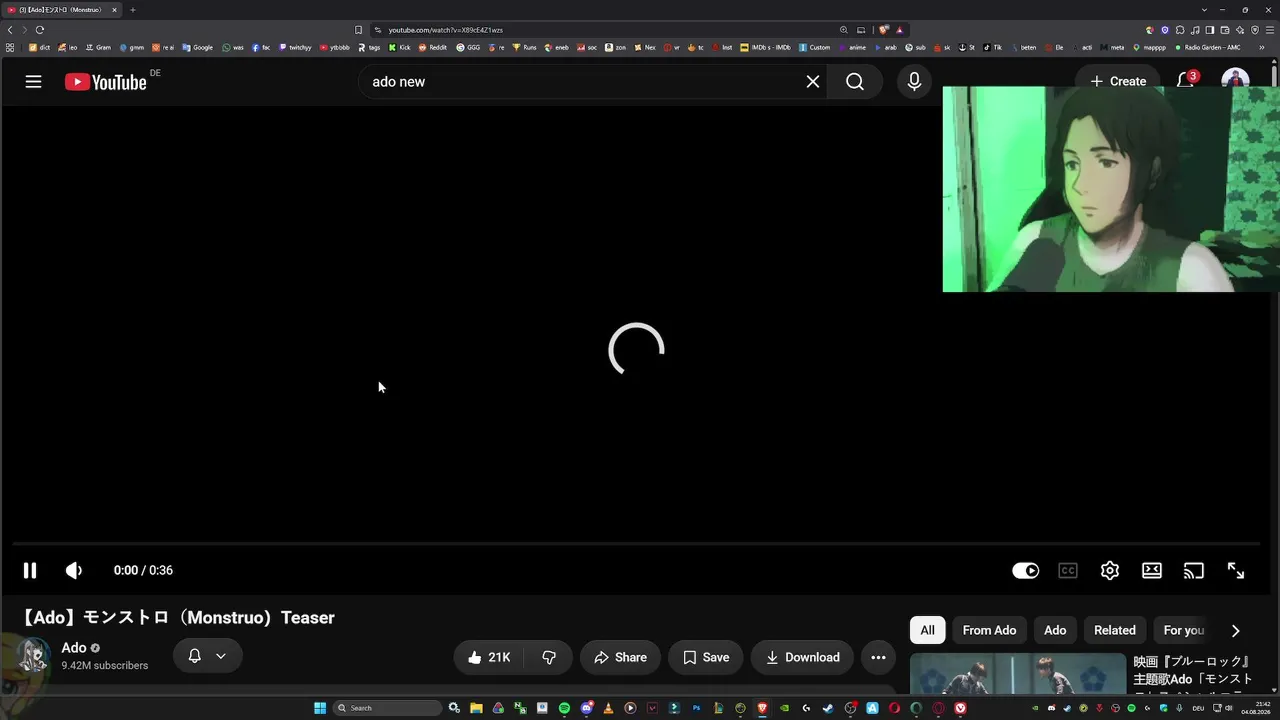Open Spotify from the taskbar
This screenshot has width=1280, height=720.
[x=564, y=708]
